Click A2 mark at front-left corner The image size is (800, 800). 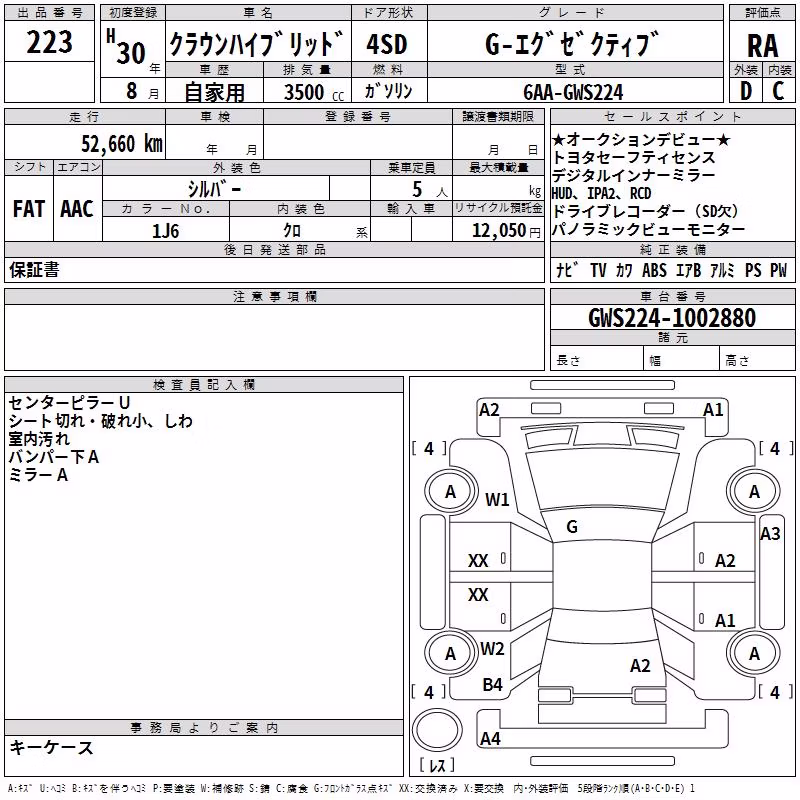coord(489,410)
